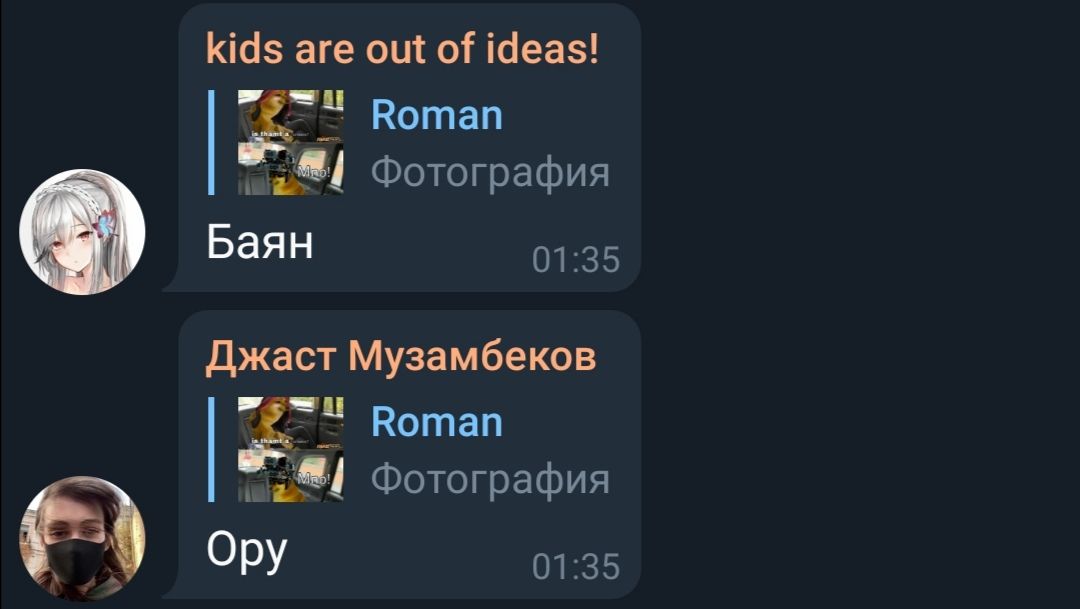Click 'Фотография' label in the second reply

point(490,479)
